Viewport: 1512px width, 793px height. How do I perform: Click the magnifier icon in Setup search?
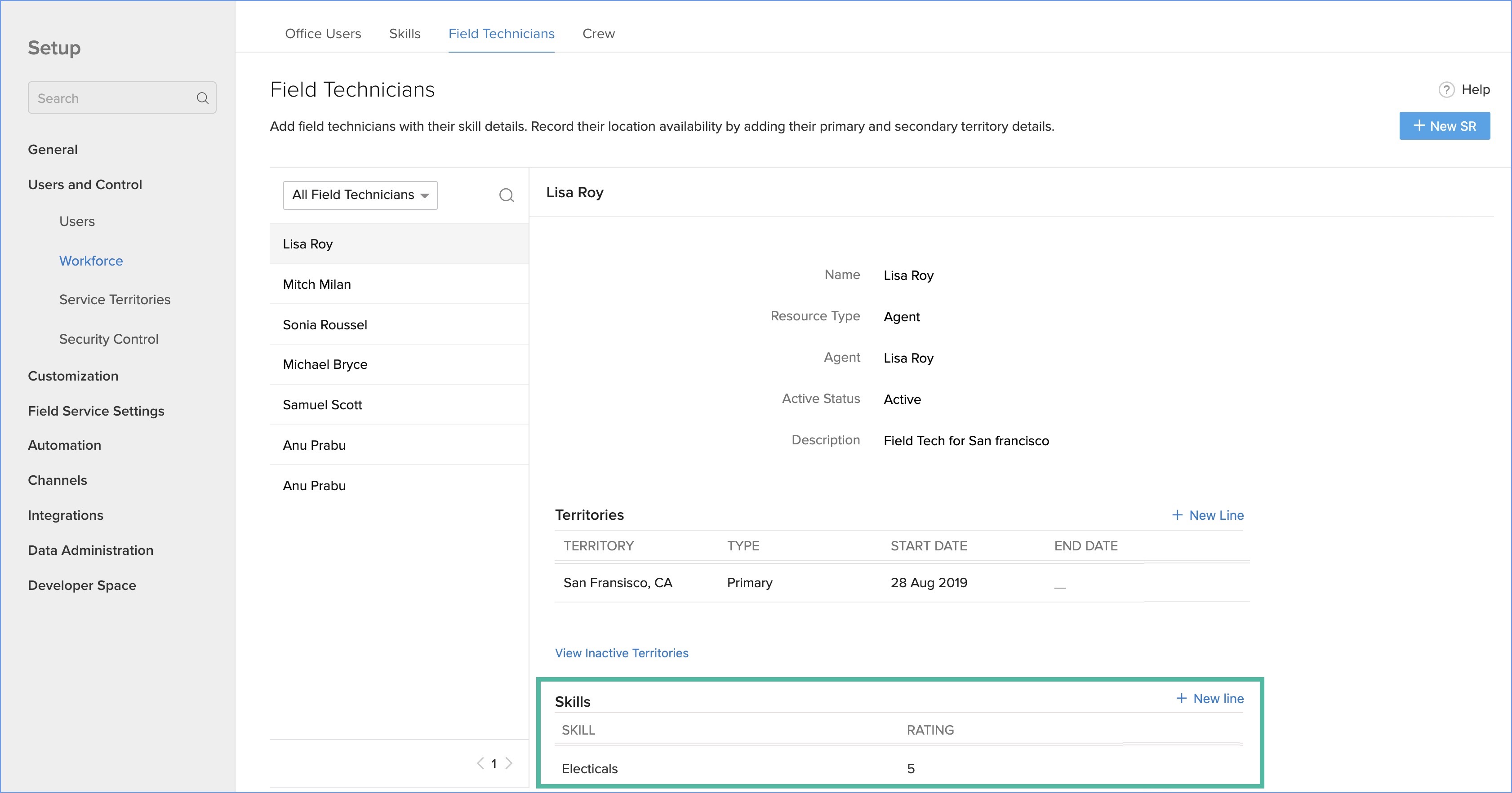(203, 98)
